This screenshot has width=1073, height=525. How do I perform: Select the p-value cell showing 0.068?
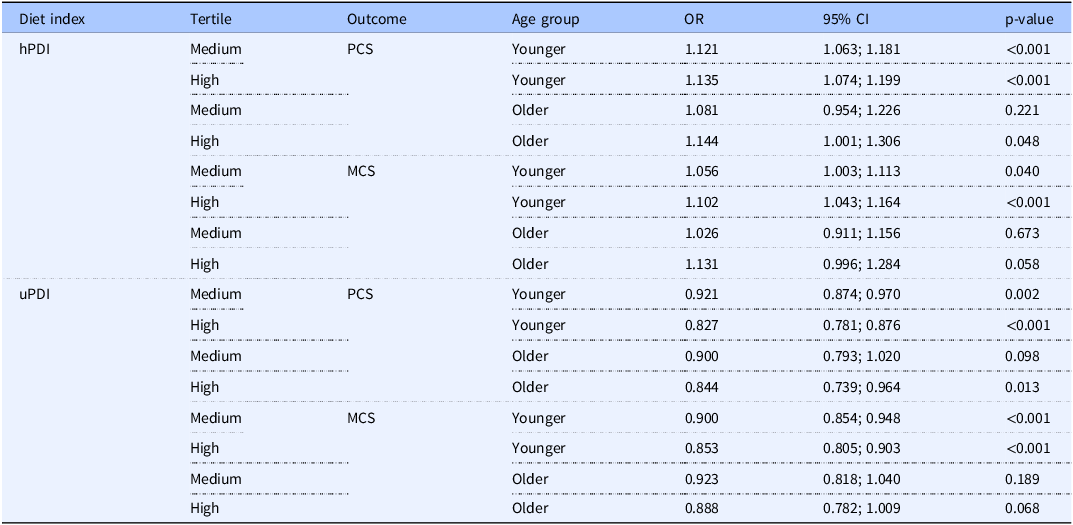[1022, 509]
